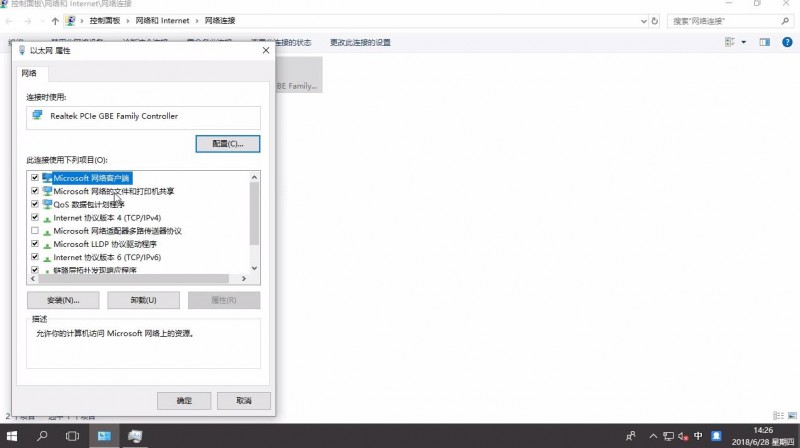Click the Realtek adapter icon in dialog
800x448 pixels.
tap(37, 115)
